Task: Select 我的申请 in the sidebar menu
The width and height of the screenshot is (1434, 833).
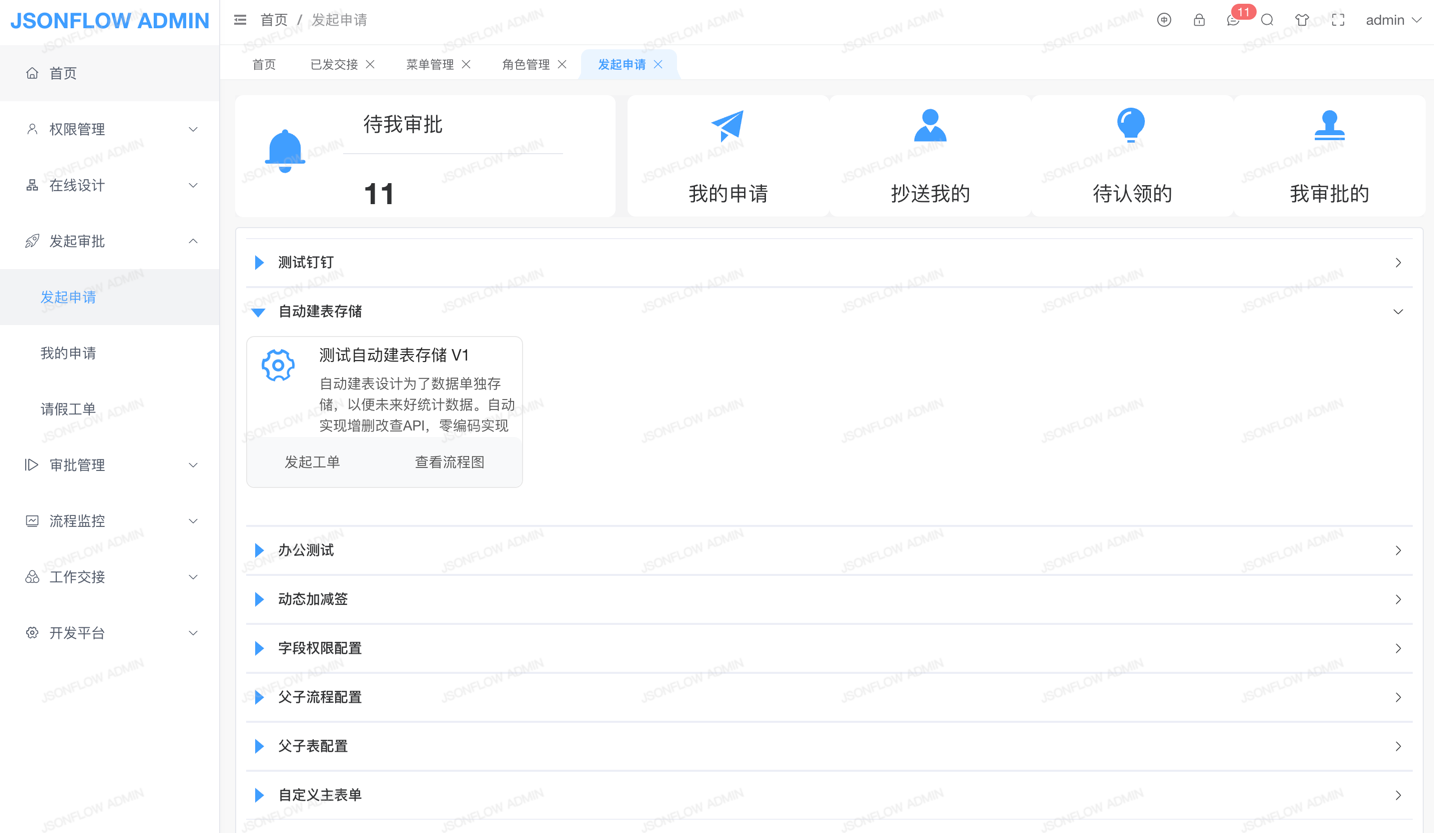Action: pos(68,353)
